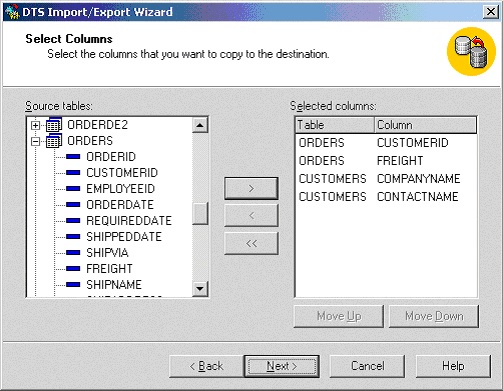This screenshot has width=503, height=391.
Task: Select FREIGHT in the source tree
Action: (x=109, y=269)
